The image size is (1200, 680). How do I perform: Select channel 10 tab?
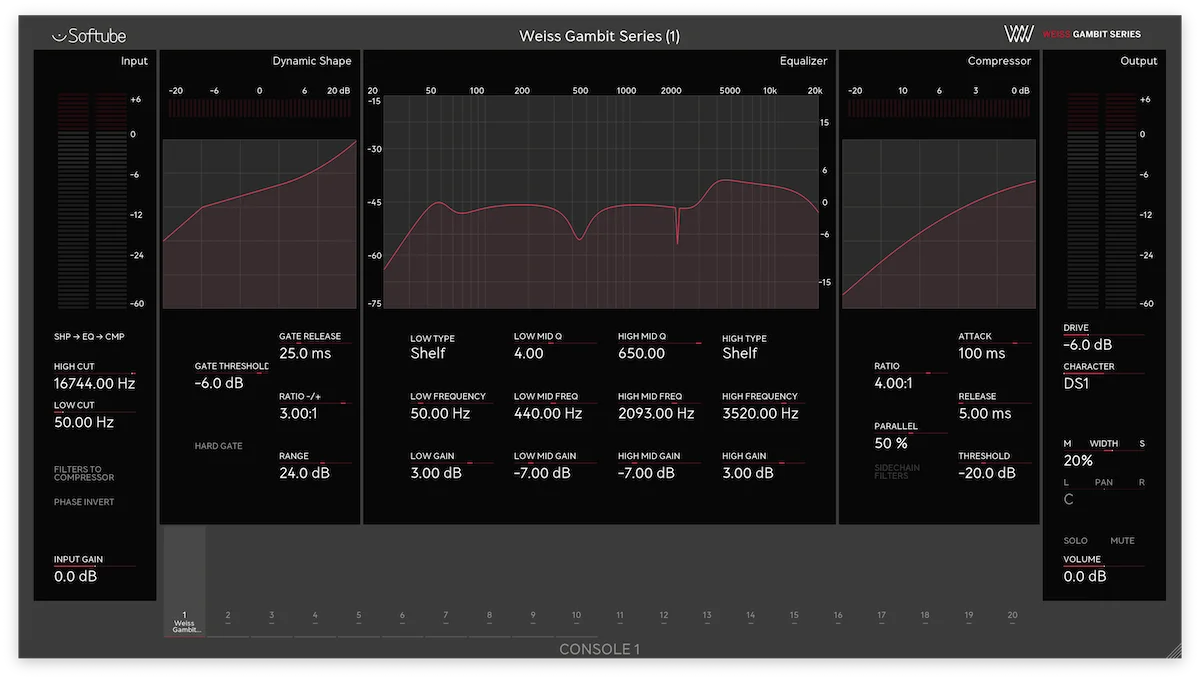point(577,618)
